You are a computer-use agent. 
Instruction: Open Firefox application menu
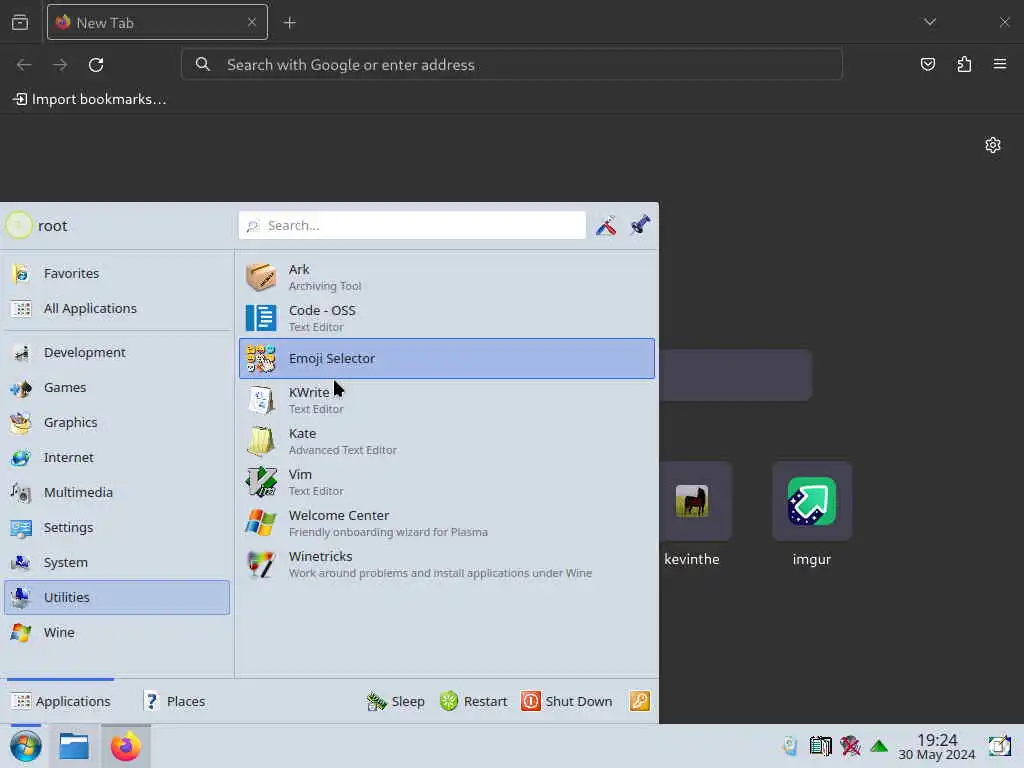1000,64
